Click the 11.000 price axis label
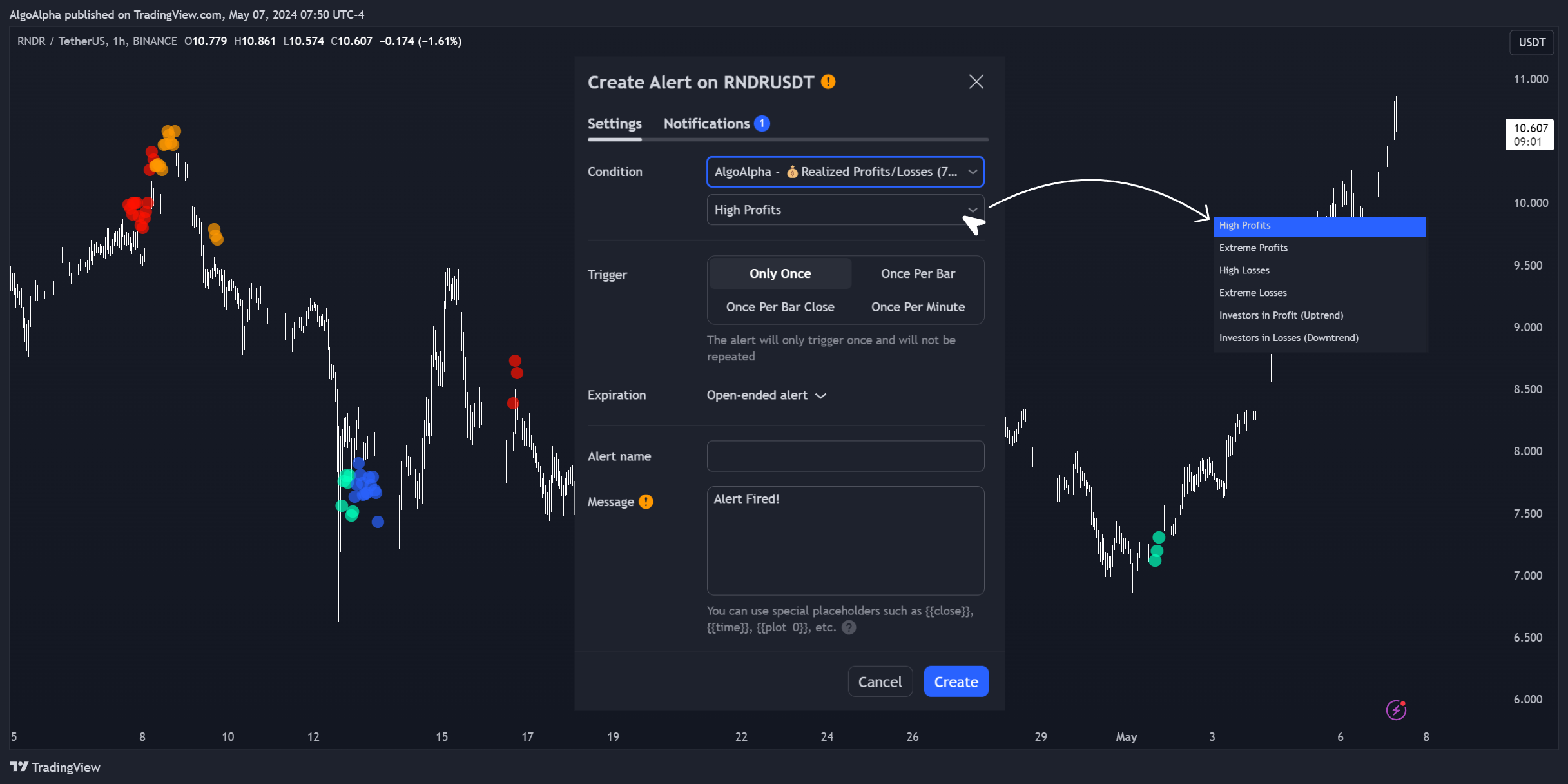 pos(1531,79)
